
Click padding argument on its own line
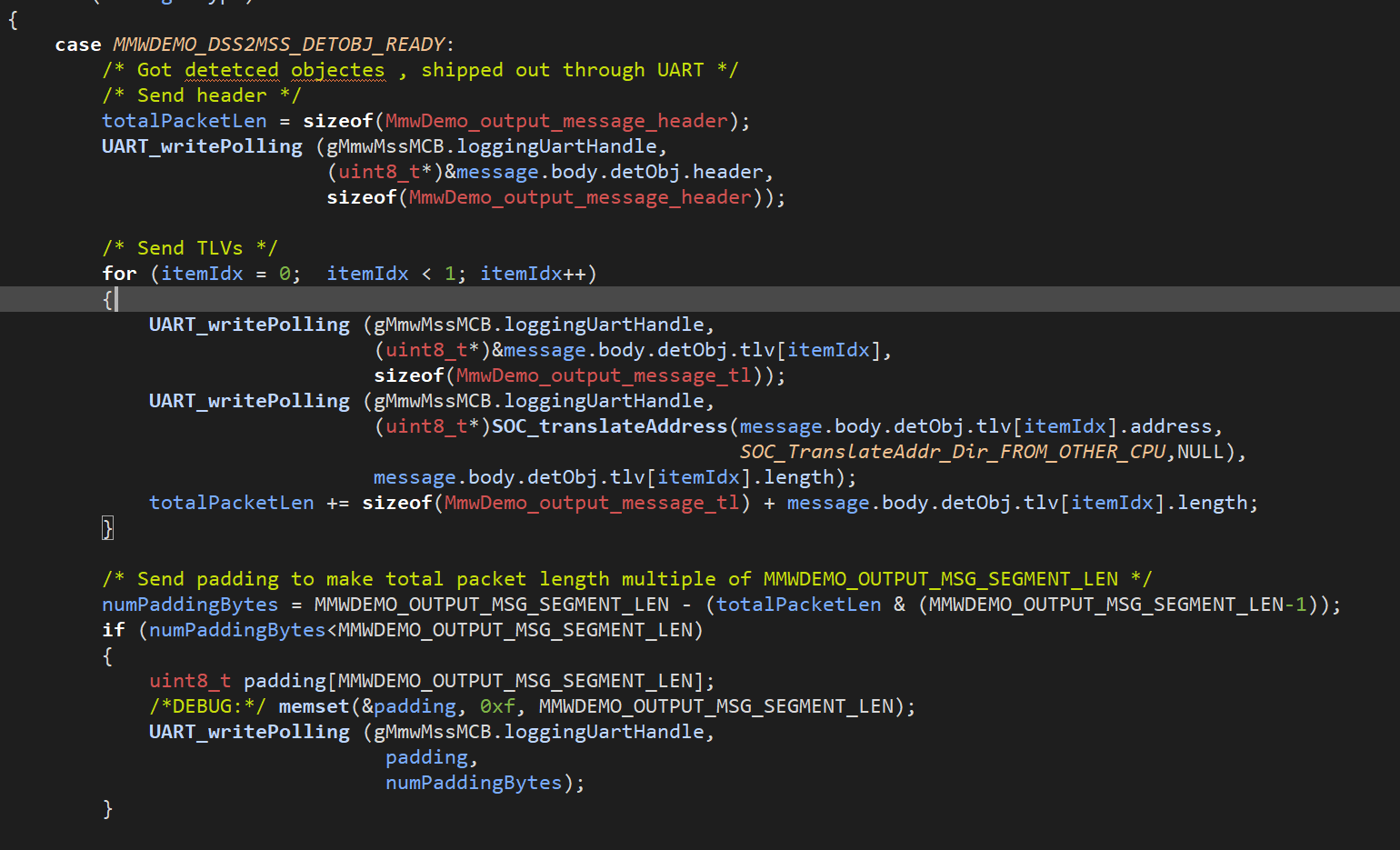point(426,757)
